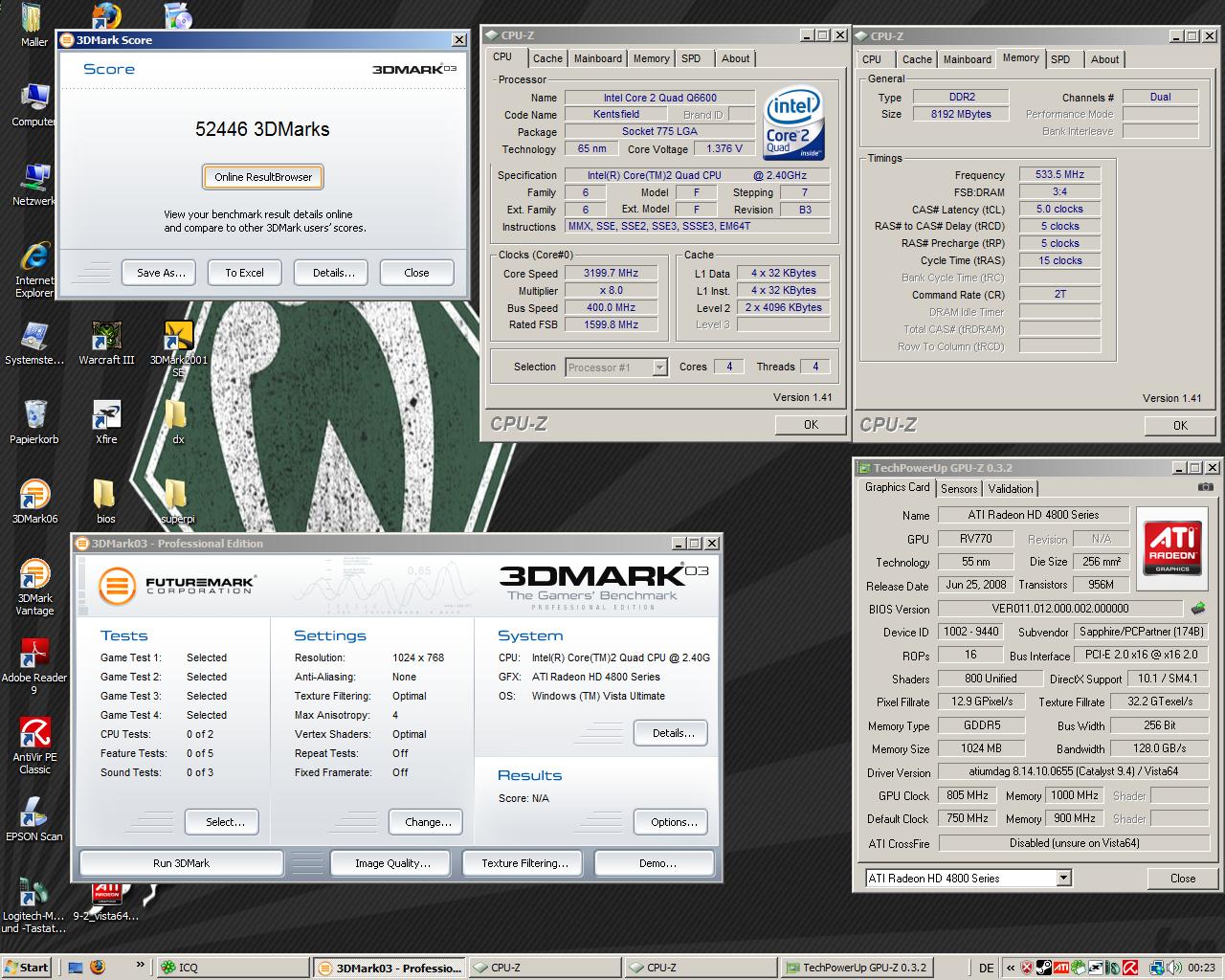1225x980 pixels.
Task: Click TechPowerUp GPU-Z taskbar button
Action: click(856, 968)
